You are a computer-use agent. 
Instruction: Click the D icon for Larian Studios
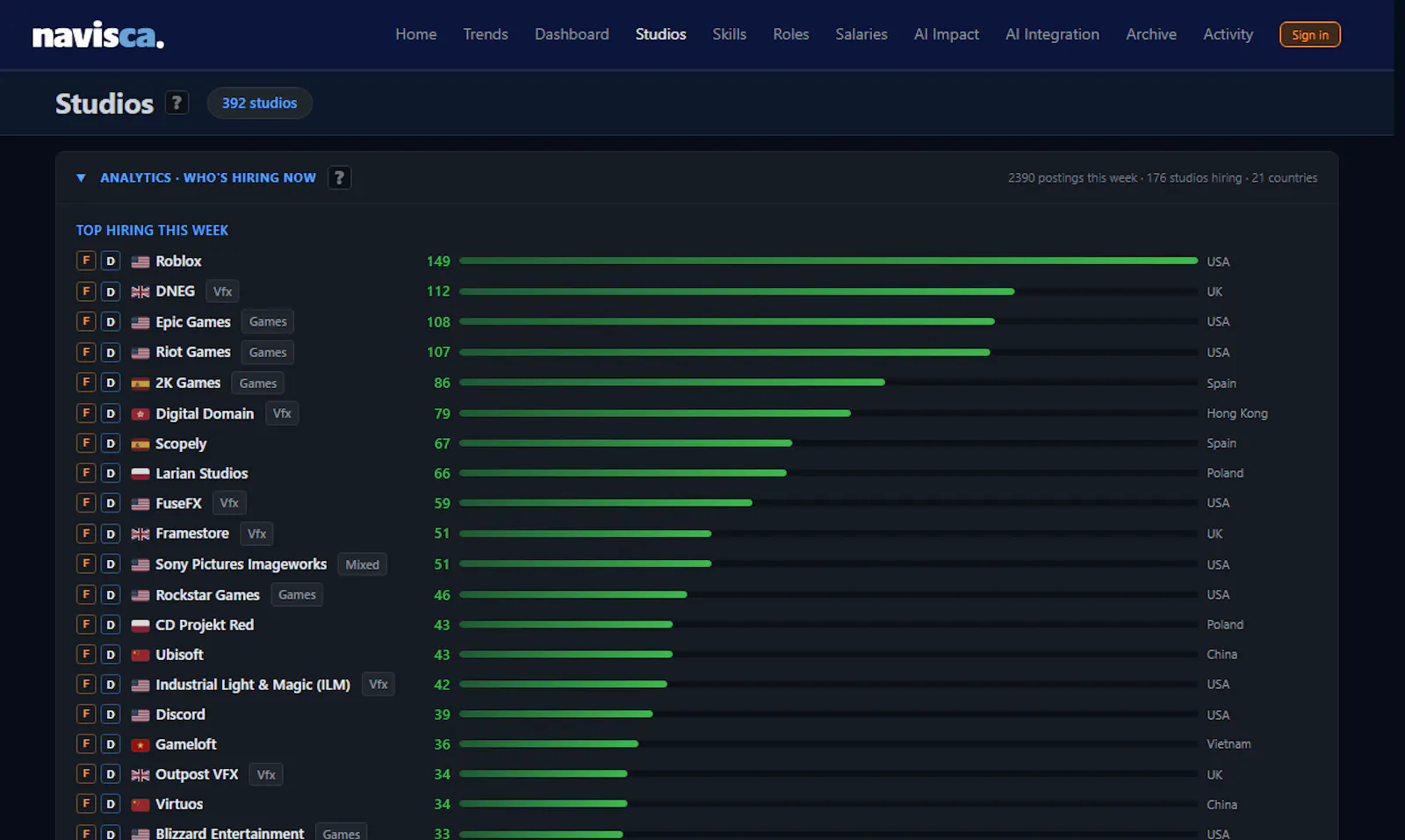111,473
